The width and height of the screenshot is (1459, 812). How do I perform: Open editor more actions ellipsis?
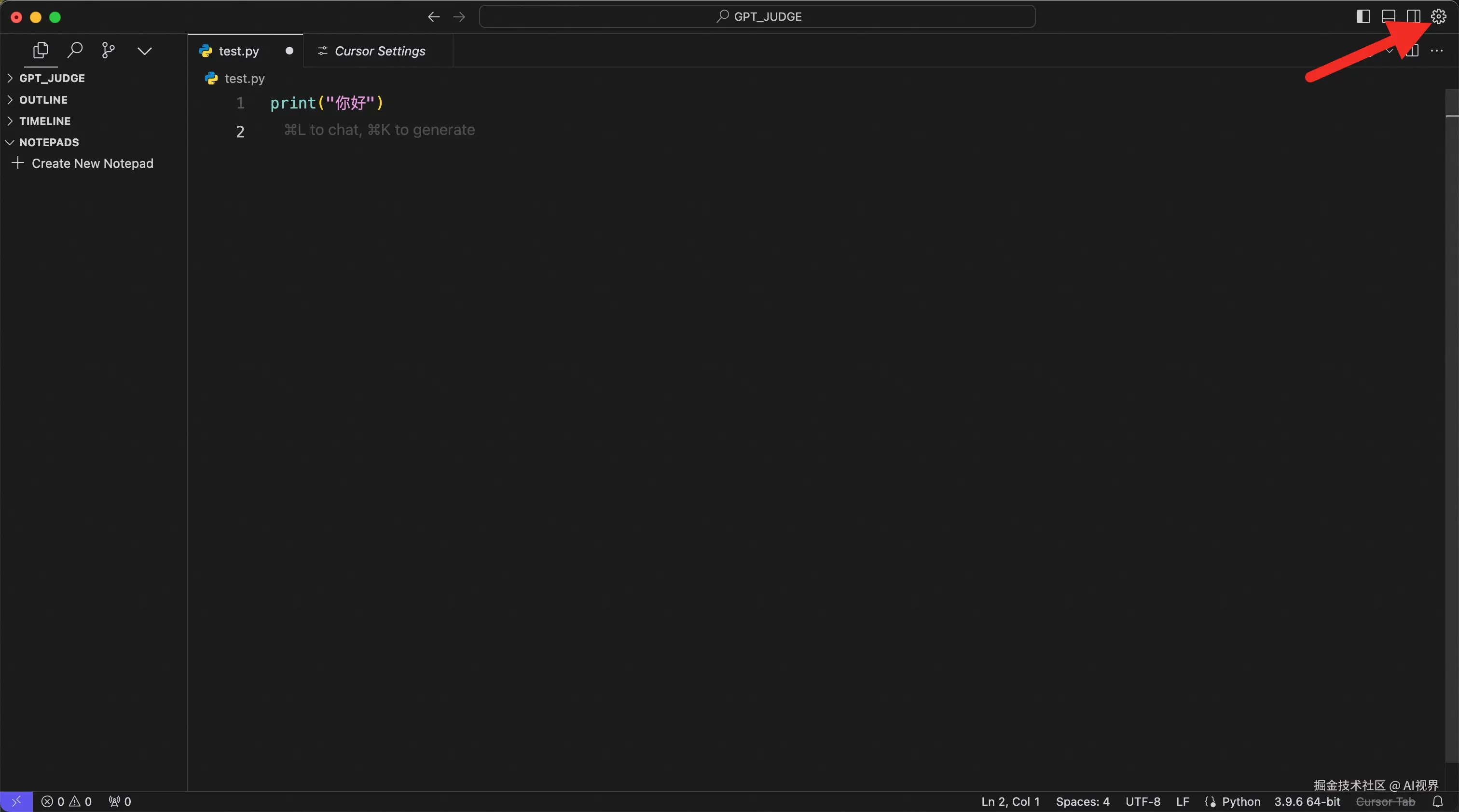[x=1437, y=51]
